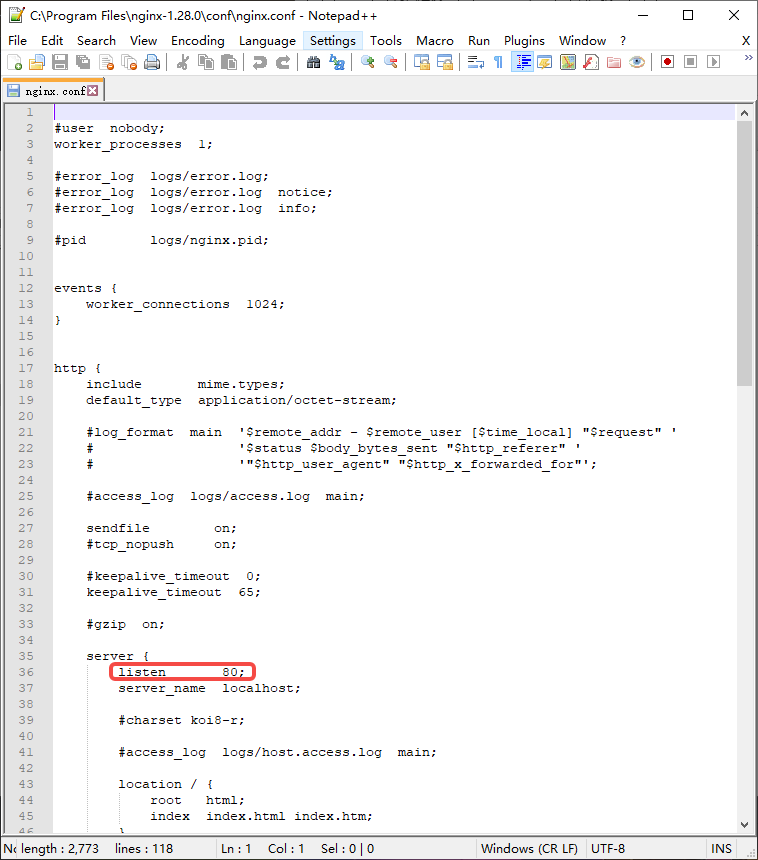The height and width of the screenshot is (860, 758).
Task: Click the Zoom In magnifier icon
Action: pyautogui.click(x=367, y=62)
